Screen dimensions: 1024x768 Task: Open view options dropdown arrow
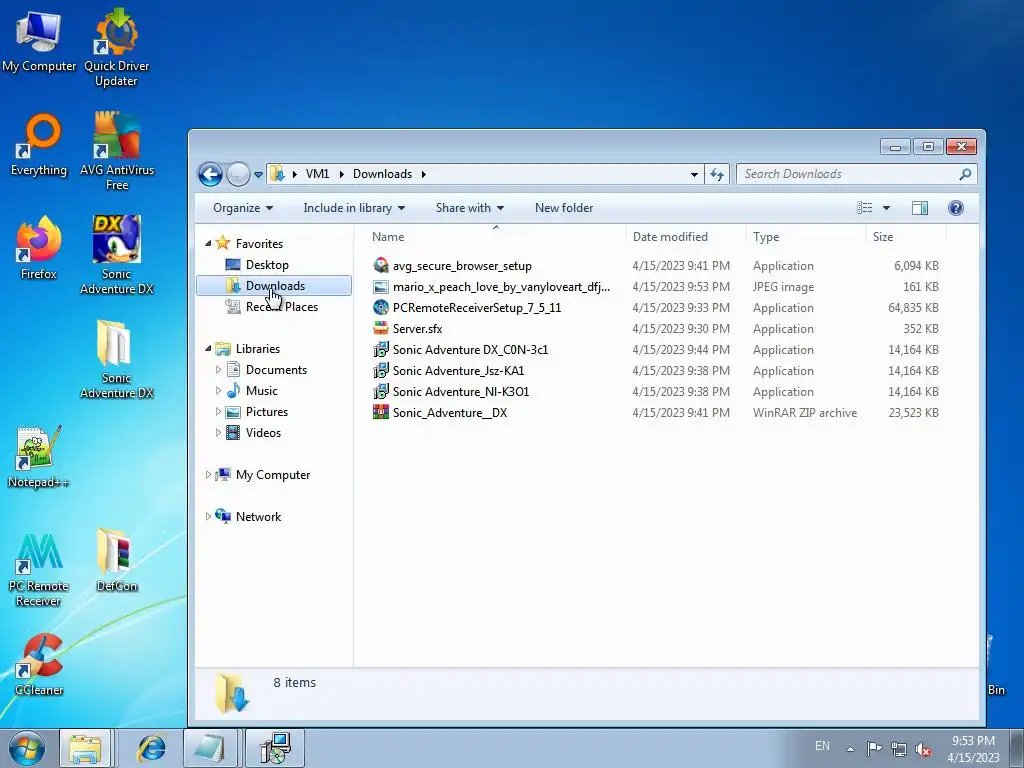[886, 208]
